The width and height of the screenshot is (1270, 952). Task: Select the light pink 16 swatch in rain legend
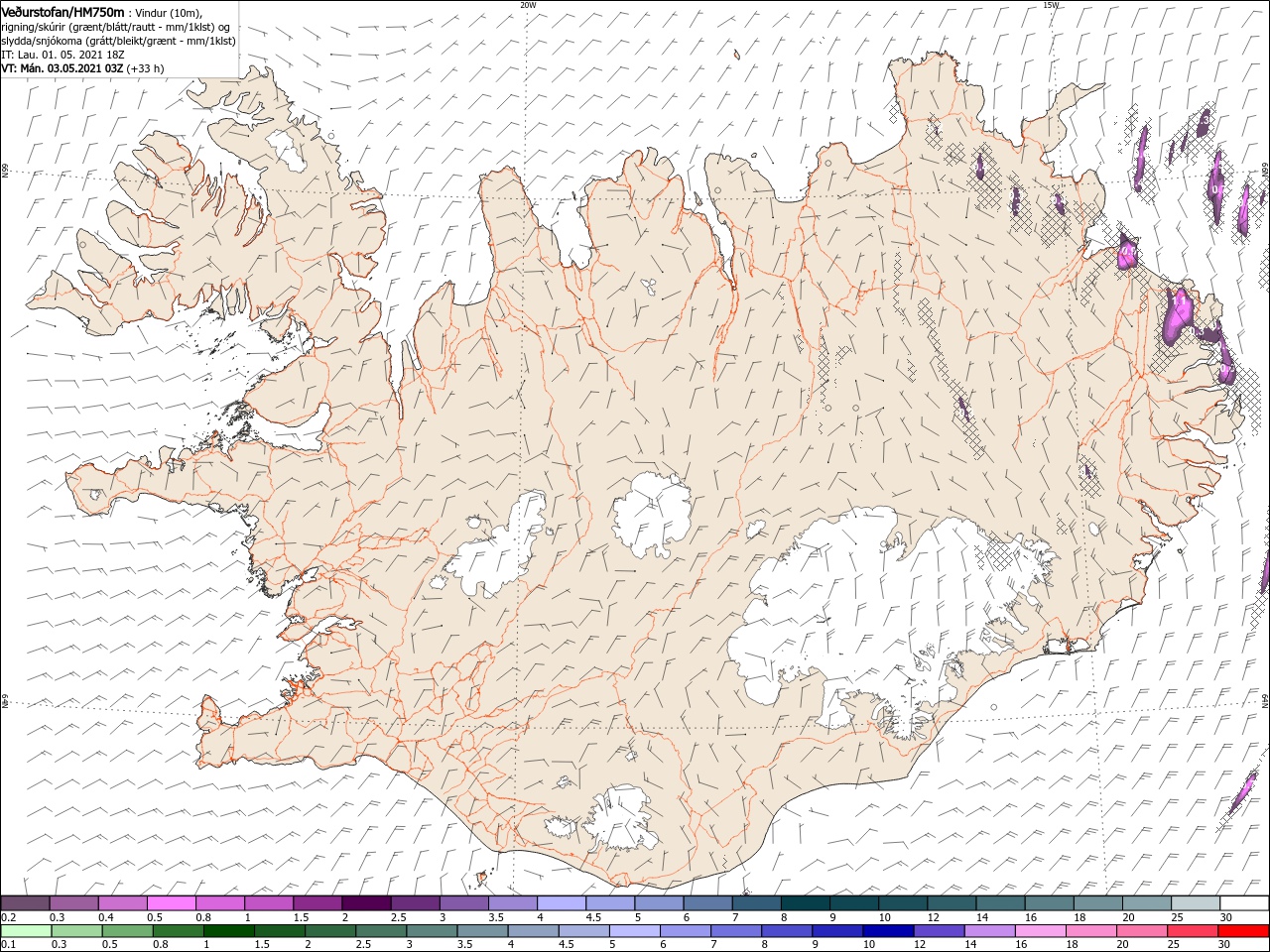pyautogui.click(x=1039, y=931)
